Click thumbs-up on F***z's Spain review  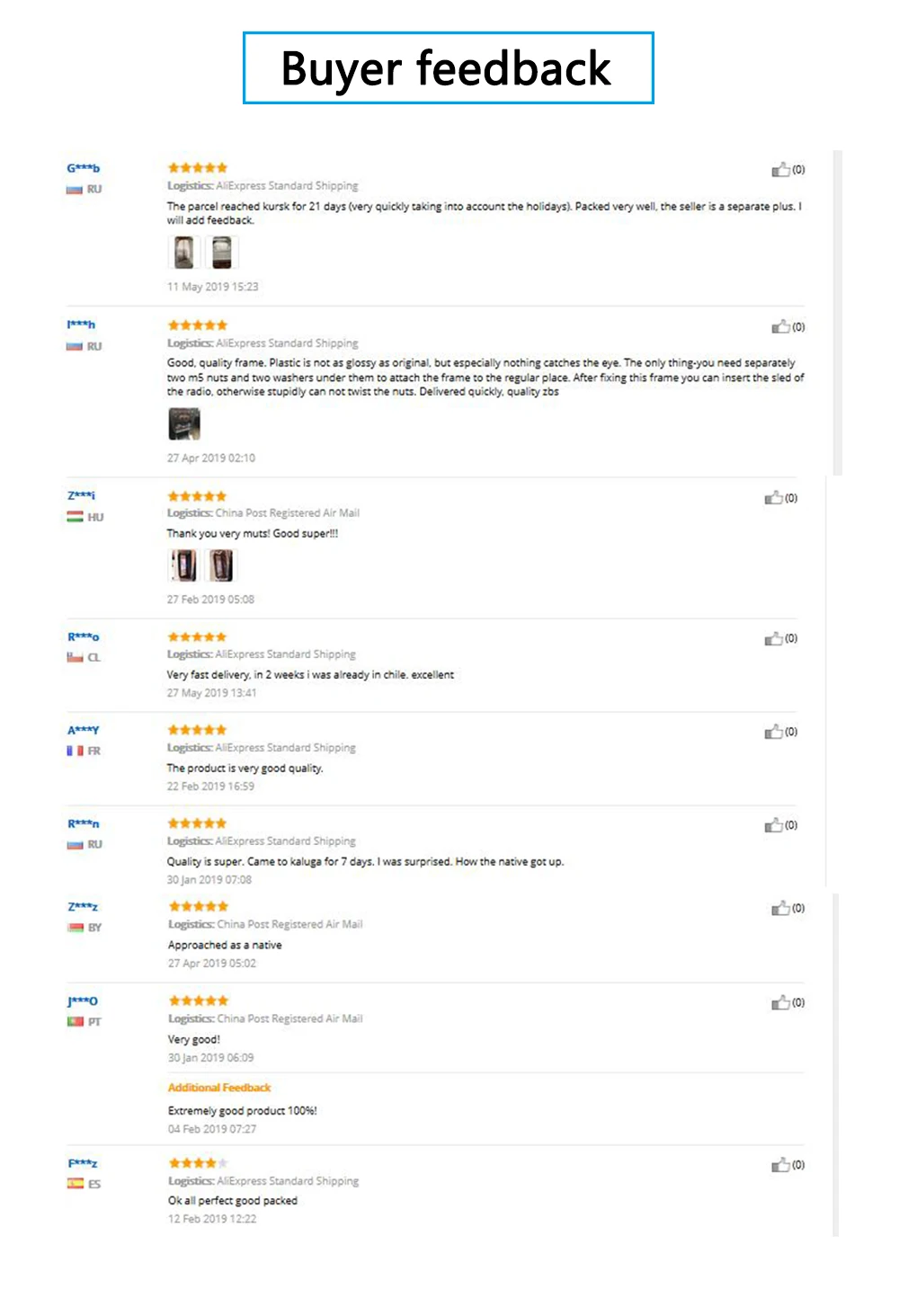point(780,1165)
